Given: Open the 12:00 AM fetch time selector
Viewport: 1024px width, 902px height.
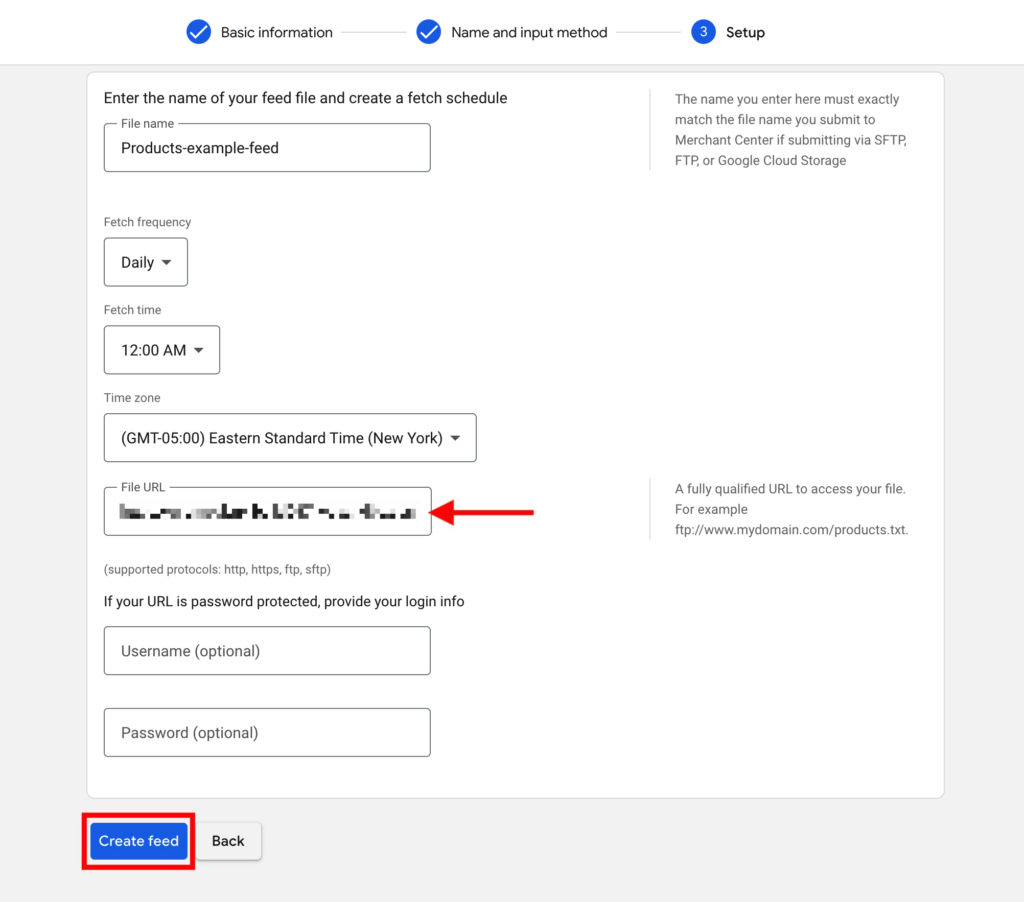Looking at the screenshot, I should click(x=161, y=349).
